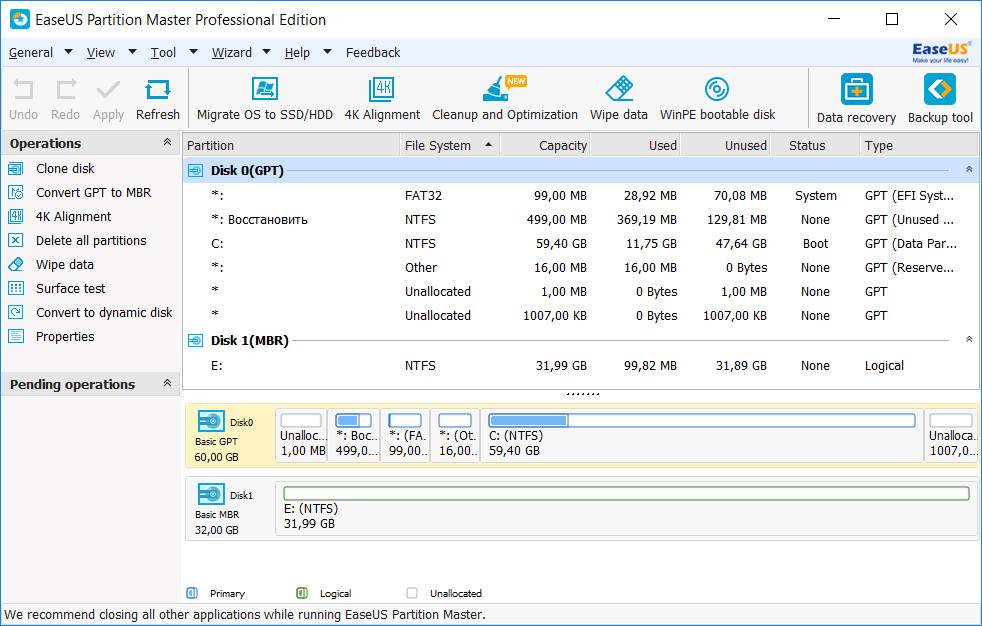Open the Help menu
The image size is (982, 626).
[x=297, y=53]
